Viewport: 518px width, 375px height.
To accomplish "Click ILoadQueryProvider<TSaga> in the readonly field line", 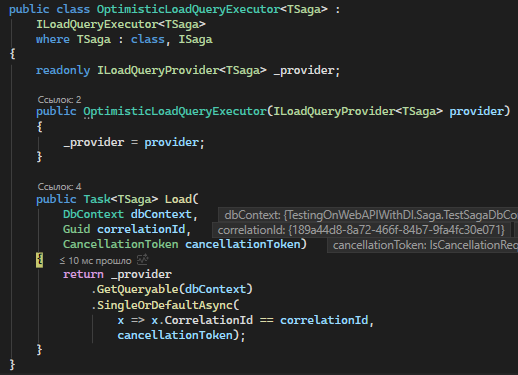I will pos(182,70).
